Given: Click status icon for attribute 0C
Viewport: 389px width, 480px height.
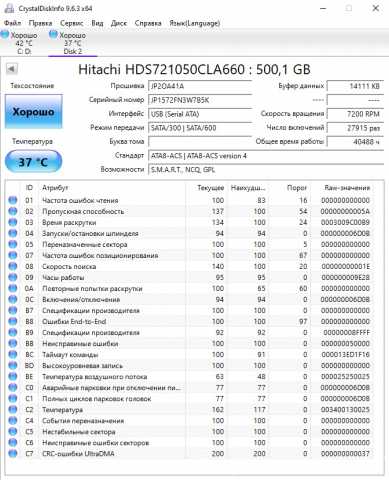Looking at the screenshot, I should (13, 299).
